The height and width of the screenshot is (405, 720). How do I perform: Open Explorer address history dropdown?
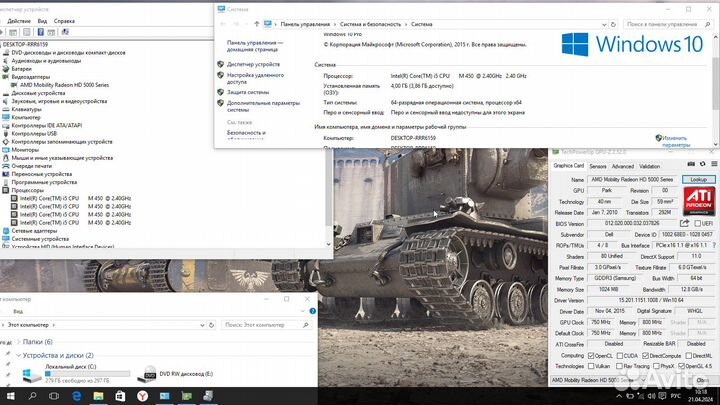(x=202, y=325)
